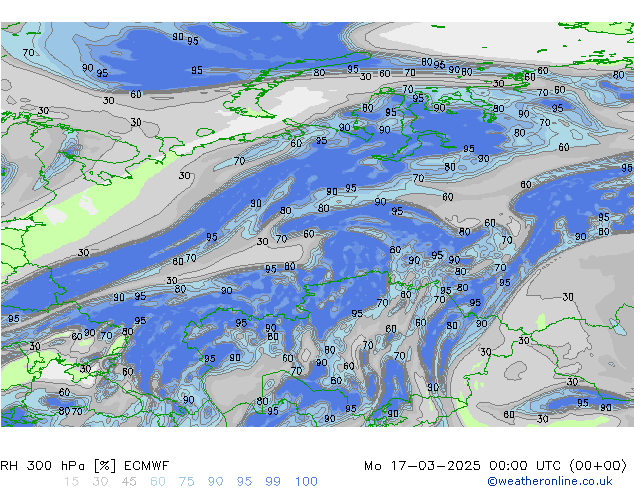Click legend value 75
Viewport: 634px width, 490px height.
(186, 482)
